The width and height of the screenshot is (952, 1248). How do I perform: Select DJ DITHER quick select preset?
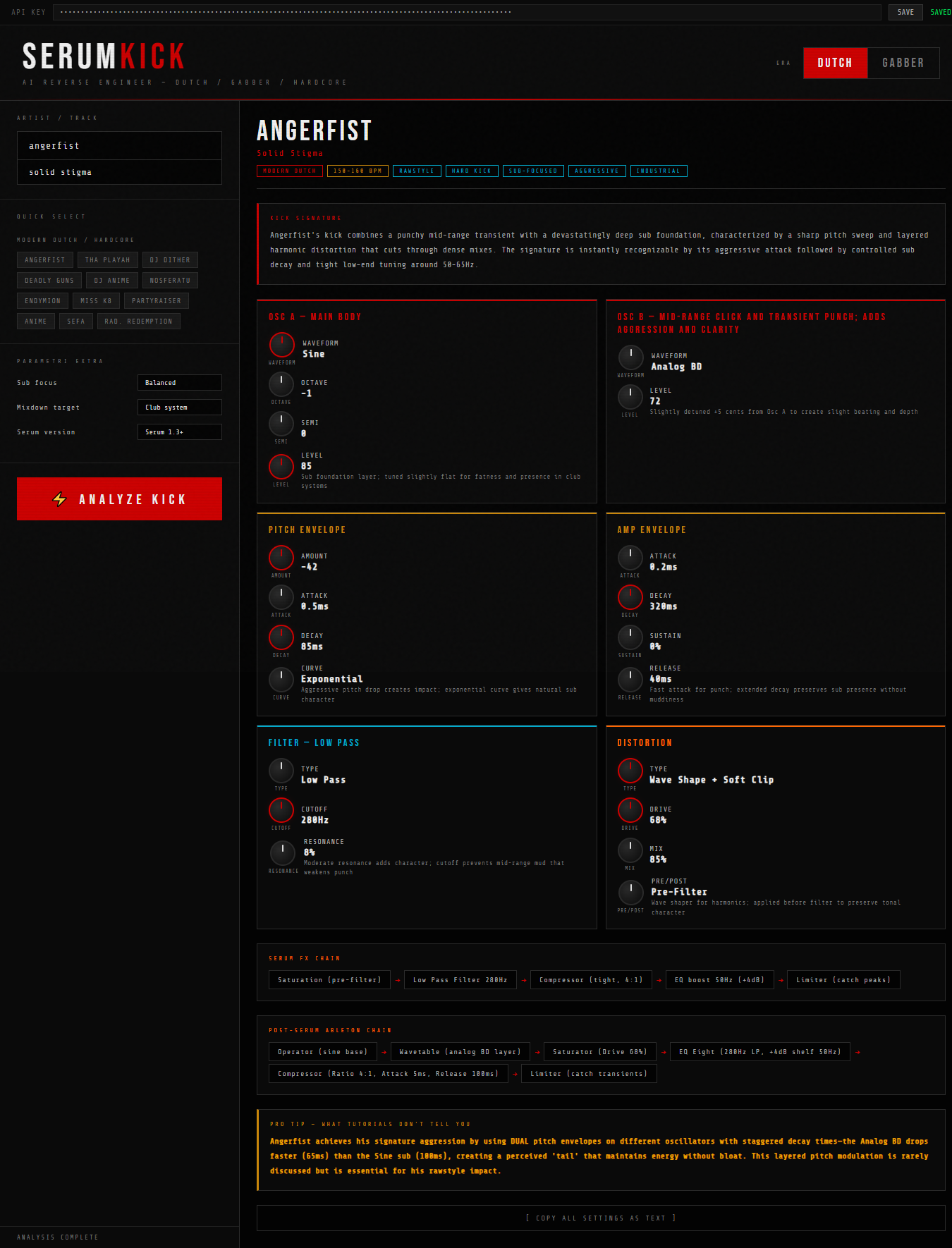click(x=170, y=260)
